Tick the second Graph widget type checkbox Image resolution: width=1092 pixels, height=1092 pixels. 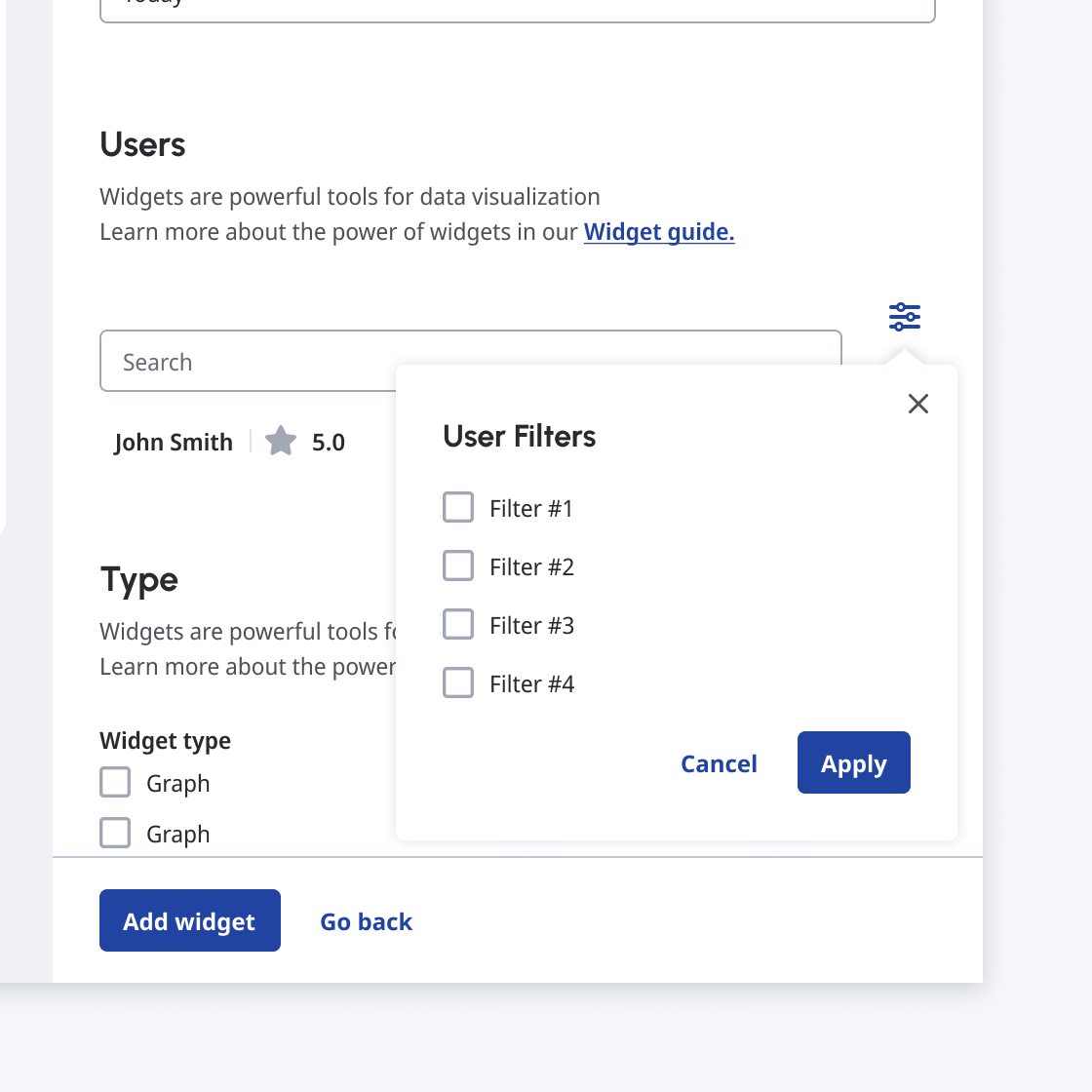(115, 834)
